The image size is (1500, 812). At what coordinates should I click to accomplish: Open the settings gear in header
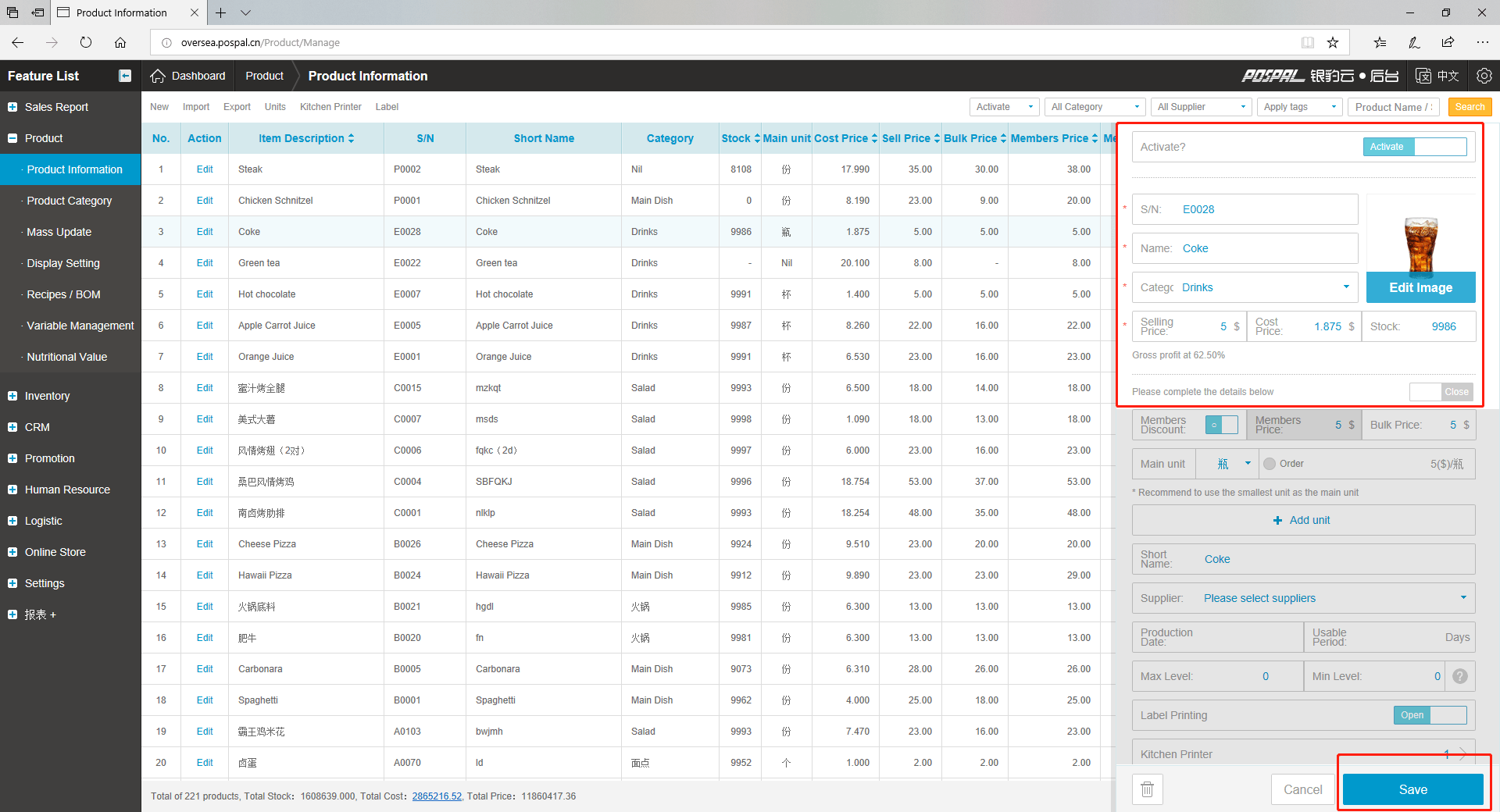(x=1484, y=76)
